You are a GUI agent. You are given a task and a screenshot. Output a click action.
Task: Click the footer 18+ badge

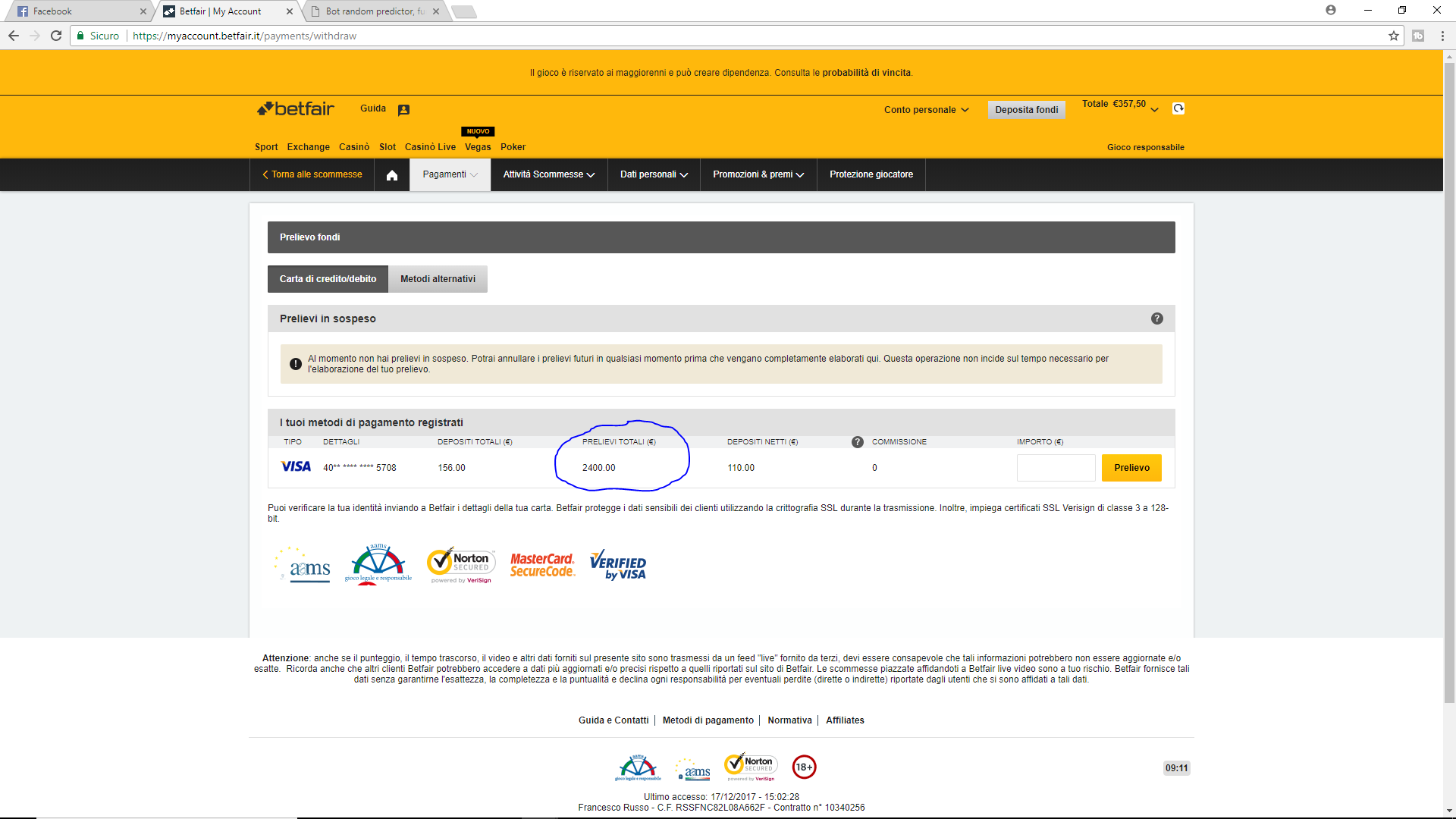pyautogui.click(x=805, y=767)
